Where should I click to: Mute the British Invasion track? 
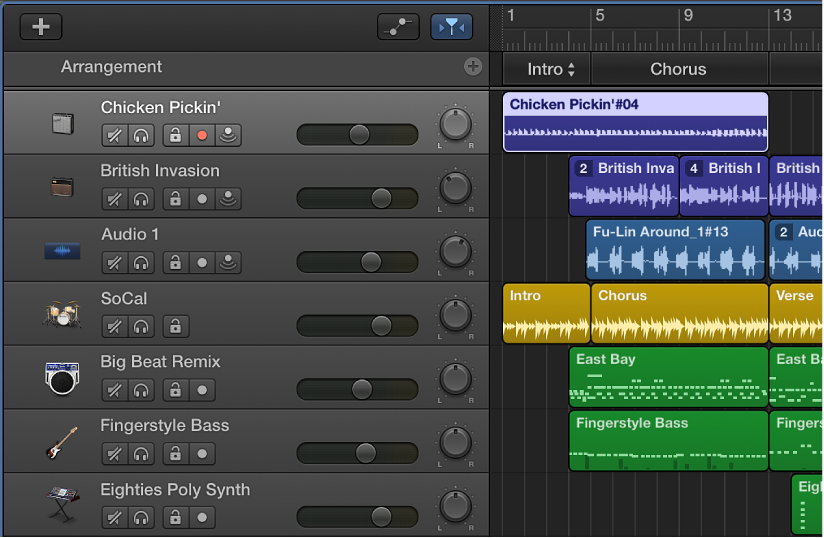coord(115,199)
